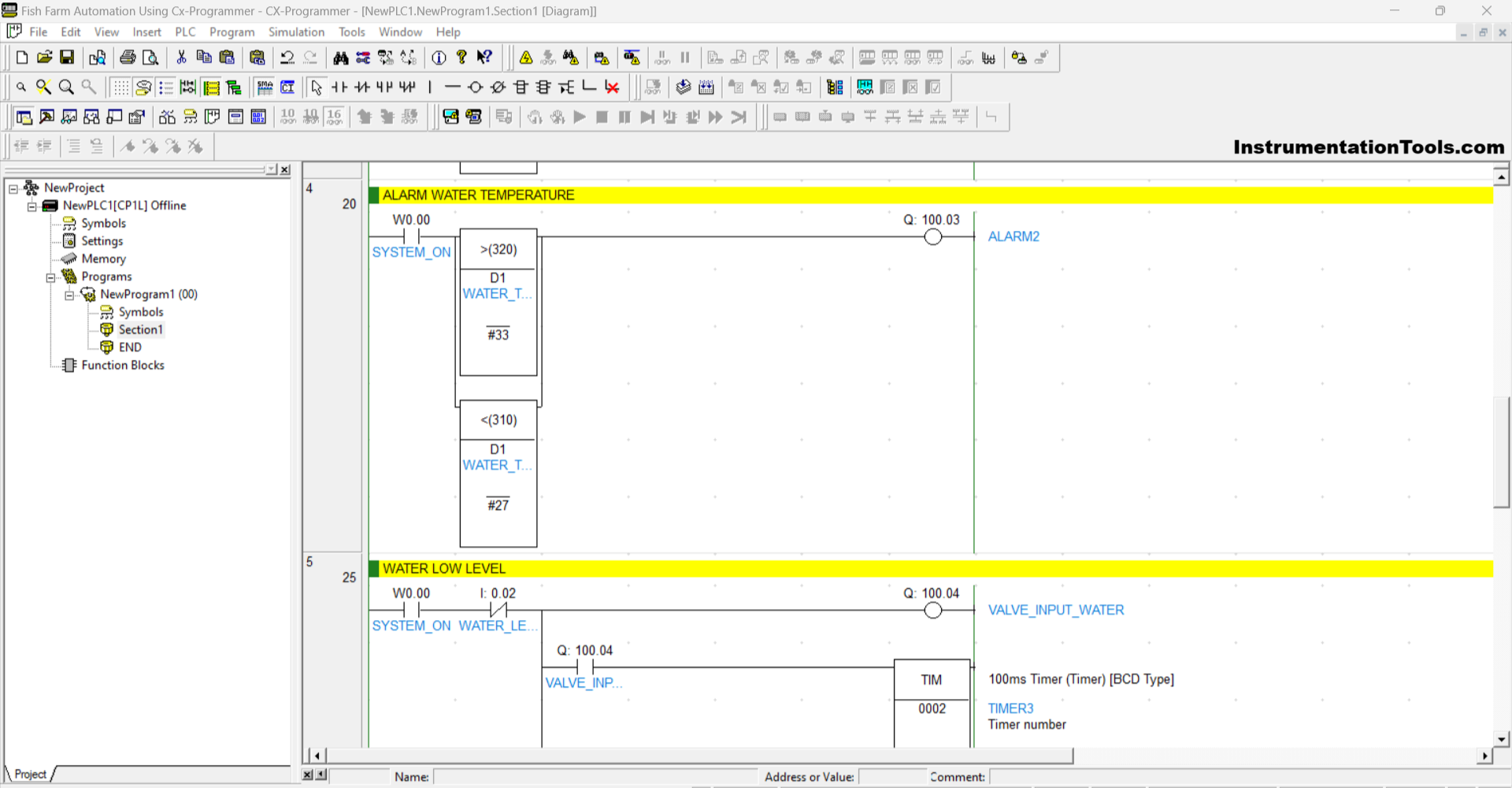Undo the last action with the Undo arrow
Viewport: 1512px width, 788px height.
287,58
